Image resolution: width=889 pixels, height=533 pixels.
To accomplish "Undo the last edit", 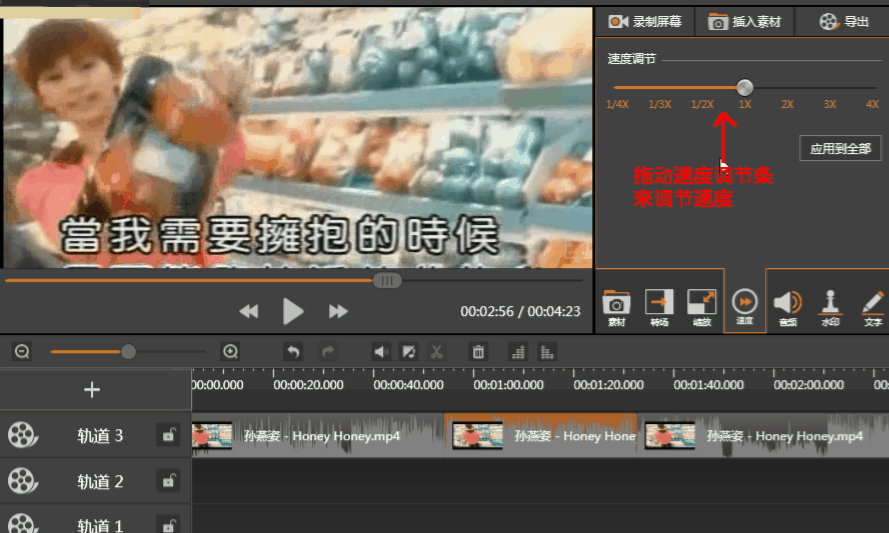I will 293,352.
